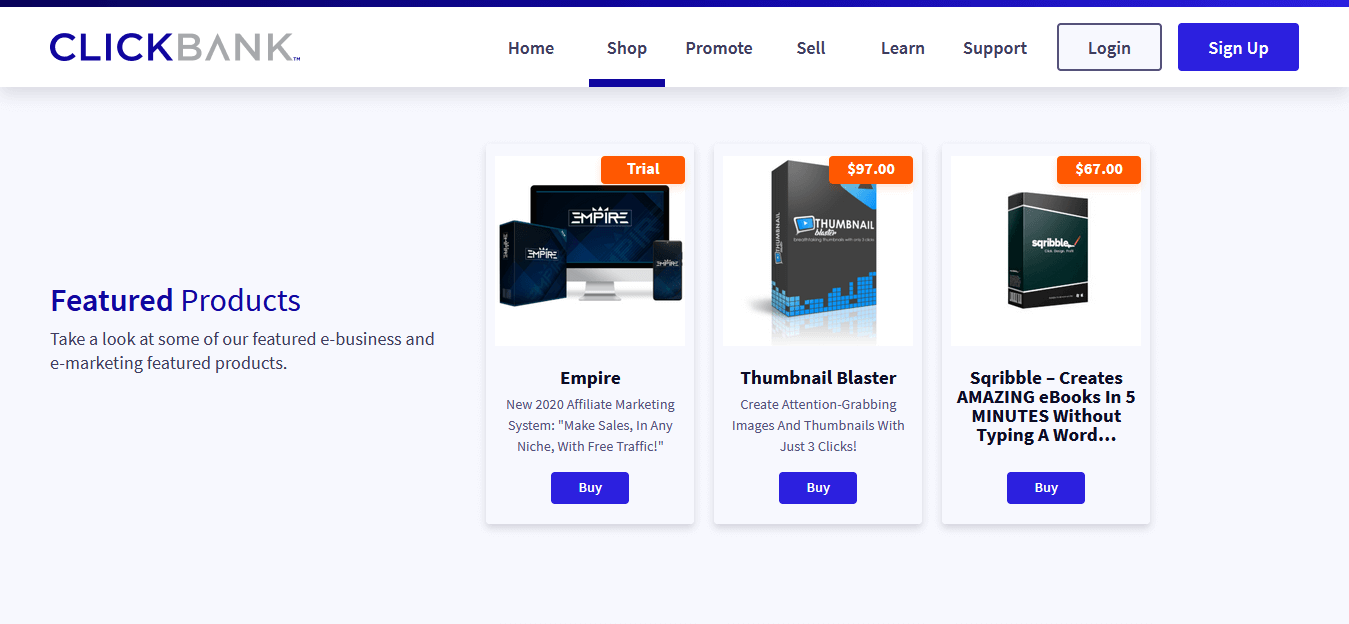This screenshot has height=624, width=1349.
Task: Open the Learn navigation item
Action: (x=903, y=48)
